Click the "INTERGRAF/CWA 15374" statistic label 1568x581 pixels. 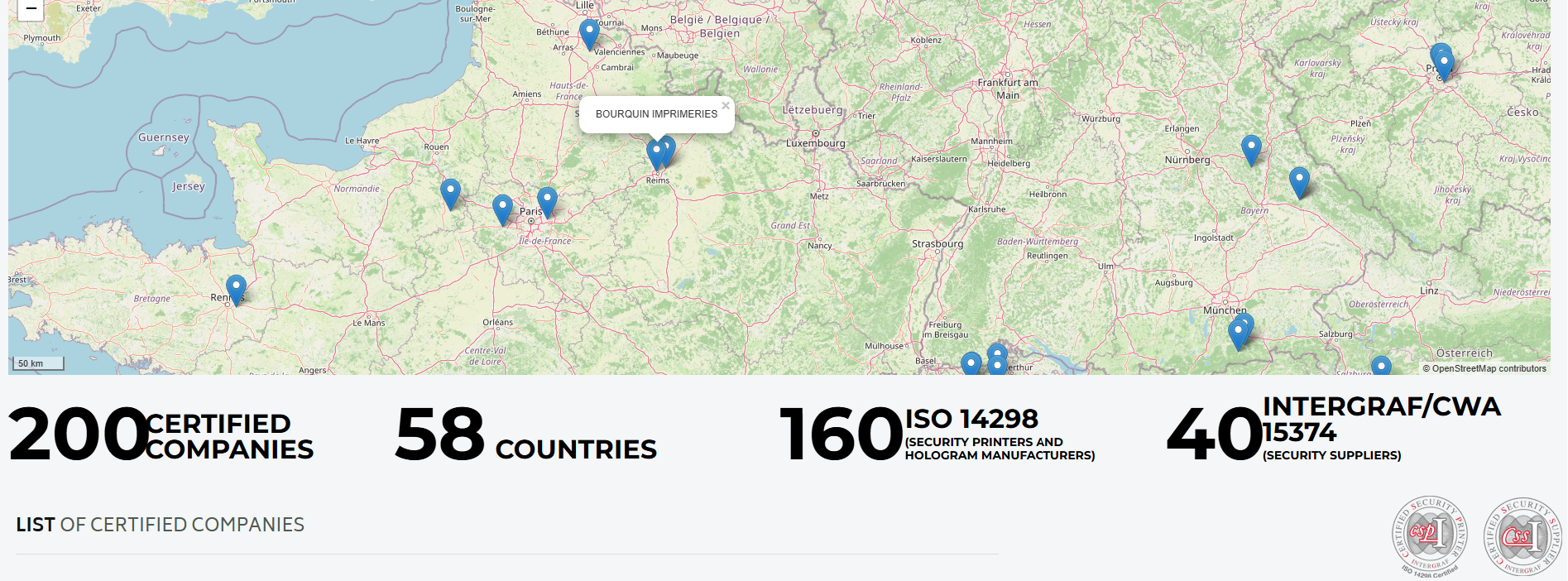[1381, 419]
